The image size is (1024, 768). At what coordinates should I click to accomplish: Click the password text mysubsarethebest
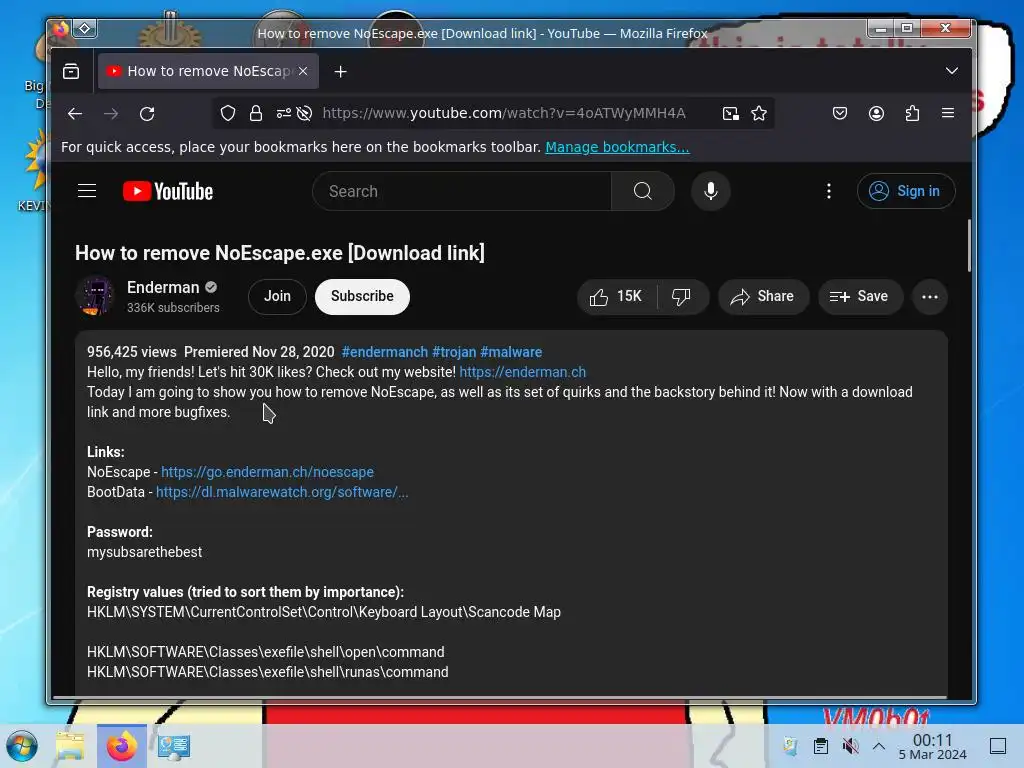[x=144, y=552]
